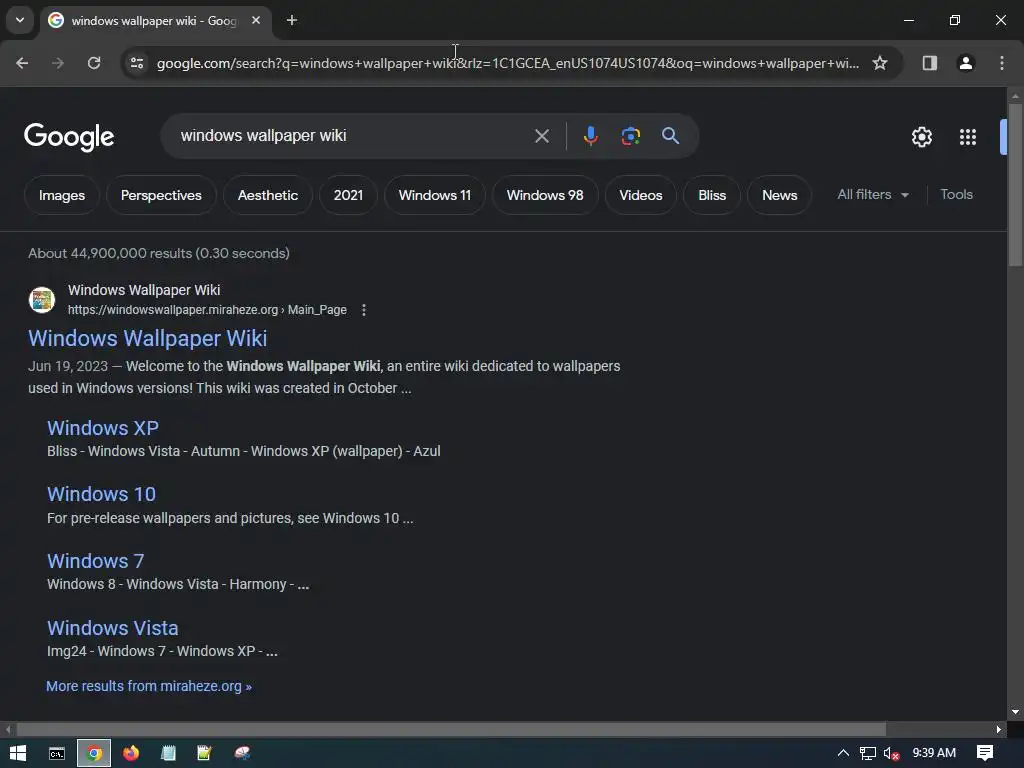Screen dimensions: 1024x768
Task: Select the 2021 filter chip
Action: tap(348, 195)
